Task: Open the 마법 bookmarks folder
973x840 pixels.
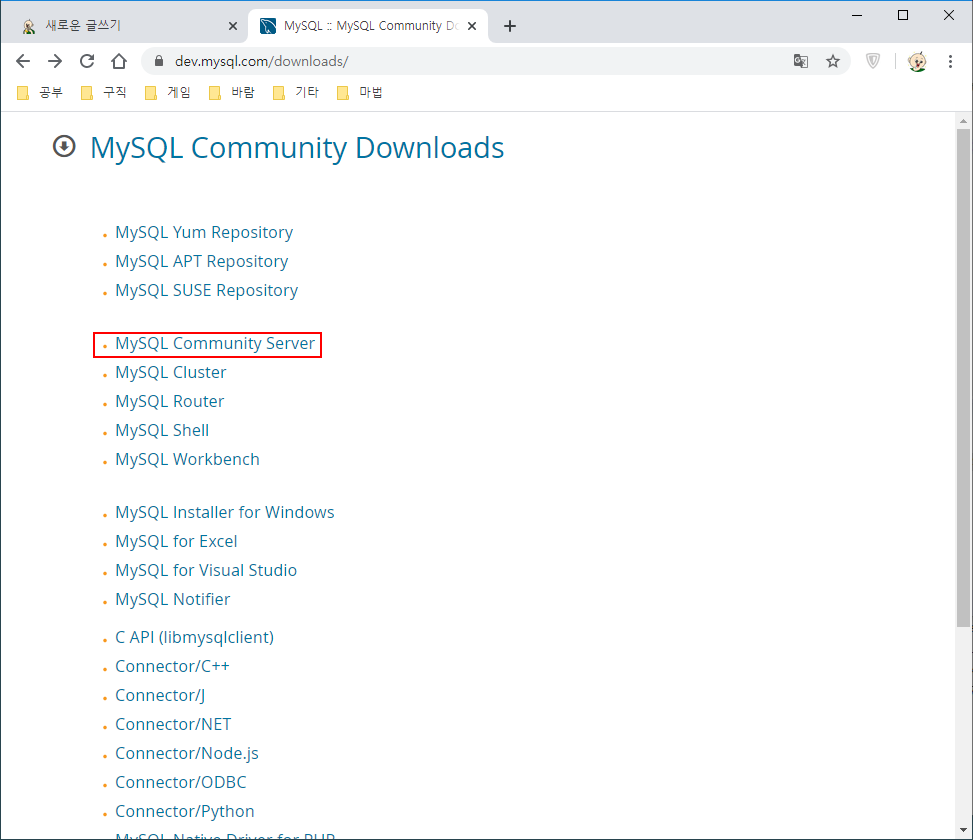Action: 360,92
